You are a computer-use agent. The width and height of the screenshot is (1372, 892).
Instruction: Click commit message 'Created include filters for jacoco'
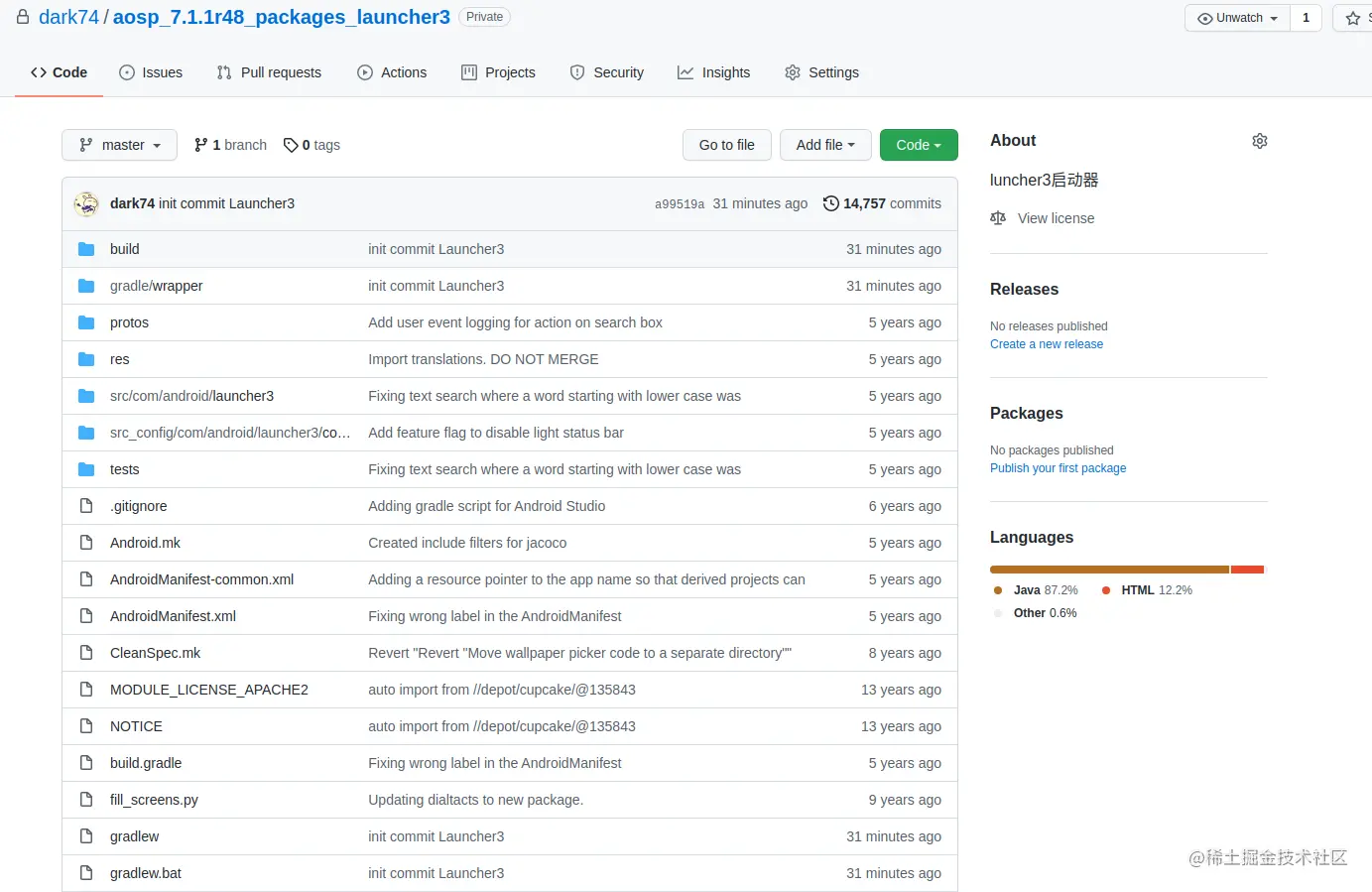click(x=467, y=543)
